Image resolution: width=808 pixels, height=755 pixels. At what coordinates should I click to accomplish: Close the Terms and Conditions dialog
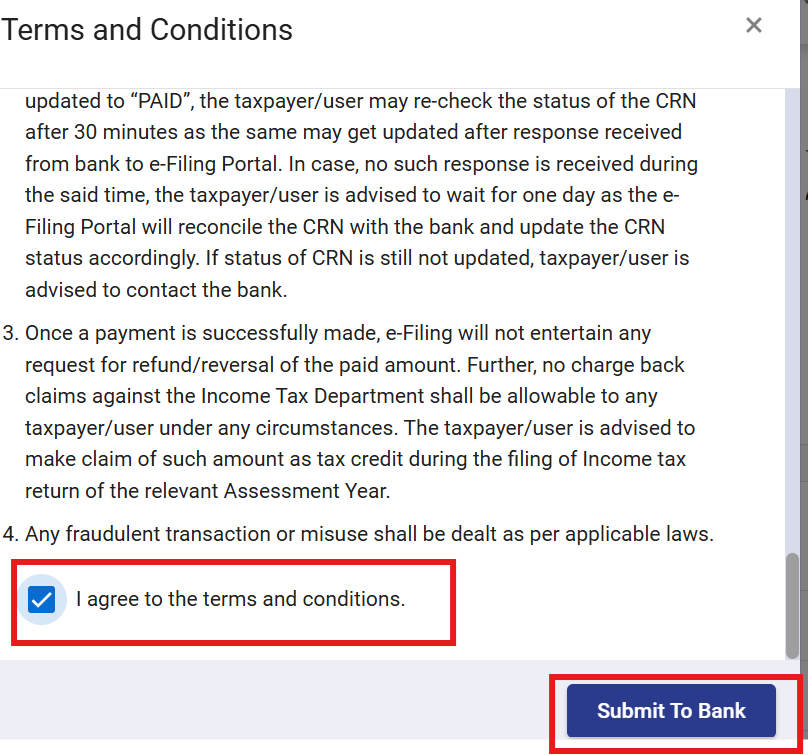click(x=754, y=26)
